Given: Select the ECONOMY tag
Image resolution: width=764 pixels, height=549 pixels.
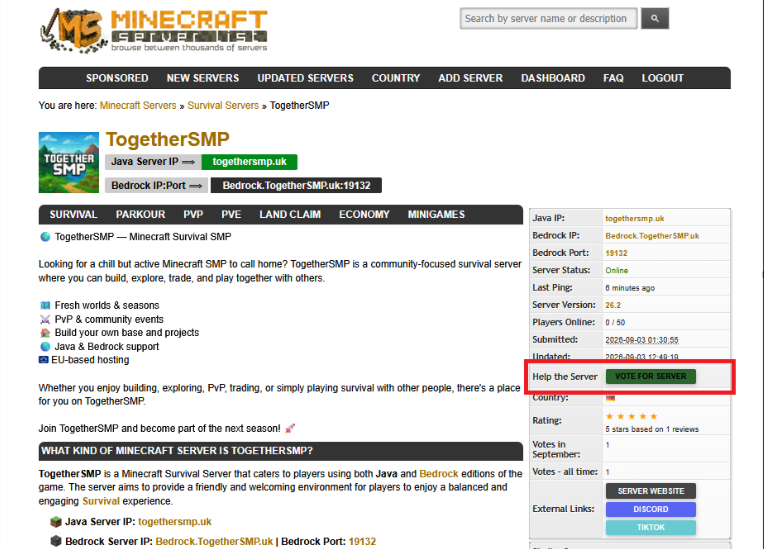Looking at the screenshot, I should coord(364,214).
